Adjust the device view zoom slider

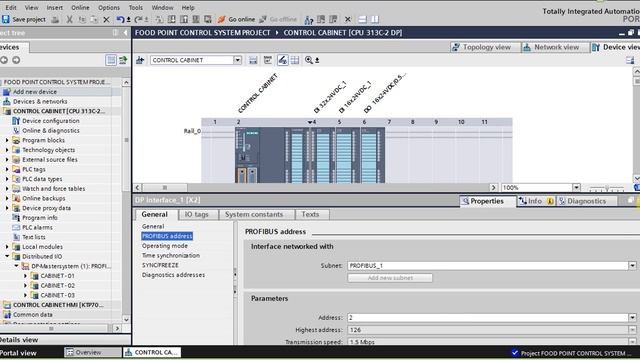coord(607,188)
